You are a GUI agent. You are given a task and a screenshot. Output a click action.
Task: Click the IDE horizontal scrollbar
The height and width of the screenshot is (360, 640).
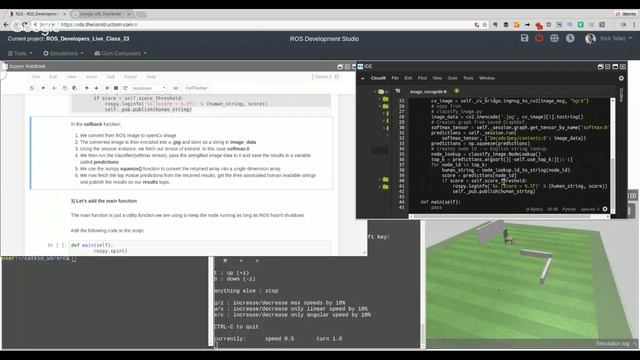(x=509, y=217)
